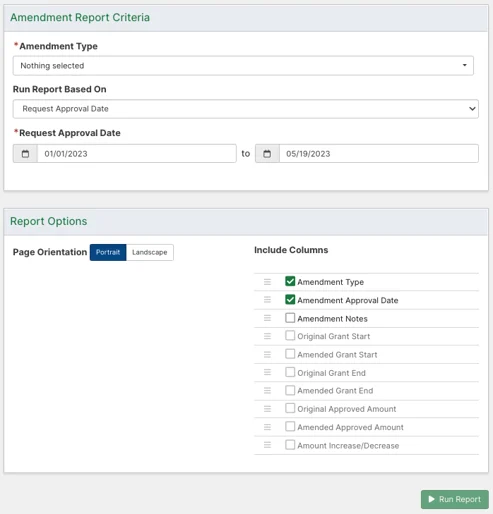The height and width of the screenshot is (514, 493).
Task: Enable the Amendment Notes column checkbox
Action: [290, 318]
